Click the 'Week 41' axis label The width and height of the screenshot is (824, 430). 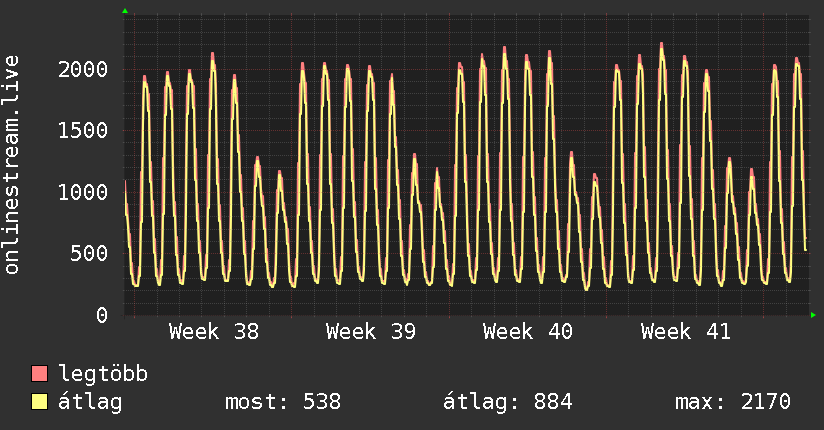[x=685, y=332]
